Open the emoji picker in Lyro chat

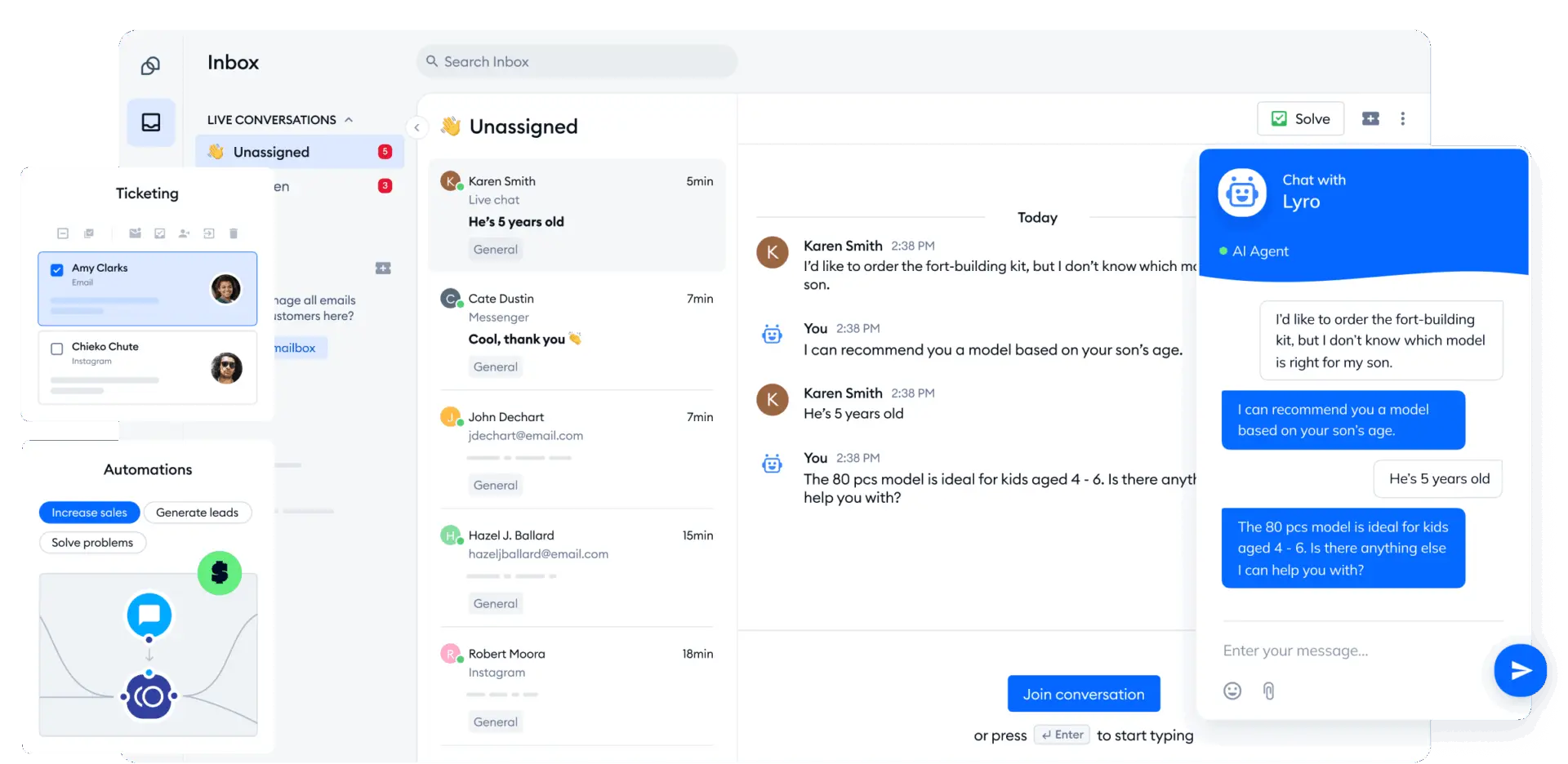coord(1232,691)
